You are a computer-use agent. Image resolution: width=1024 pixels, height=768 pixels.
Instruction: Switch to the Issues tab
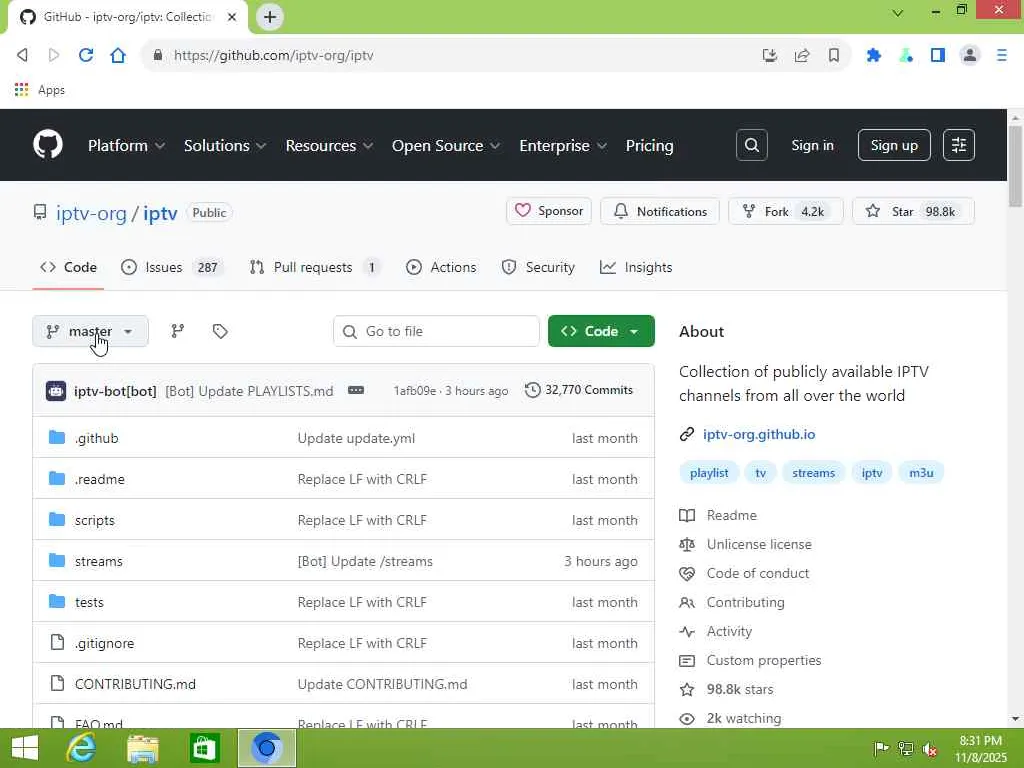point(172,267)
